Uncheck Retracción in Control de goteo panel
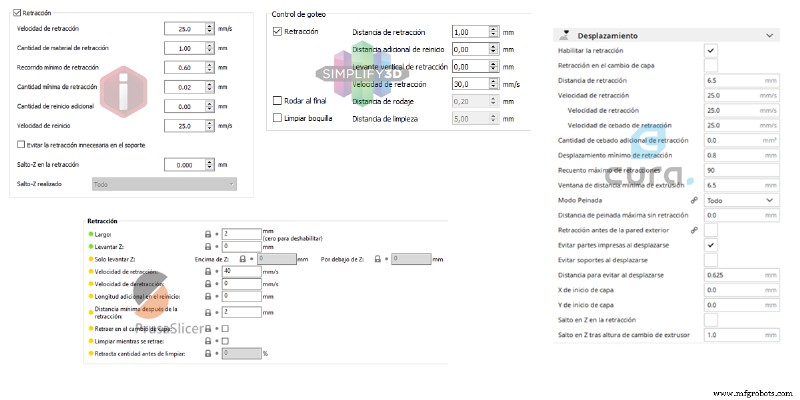The image size is (800, 400). 278,32
